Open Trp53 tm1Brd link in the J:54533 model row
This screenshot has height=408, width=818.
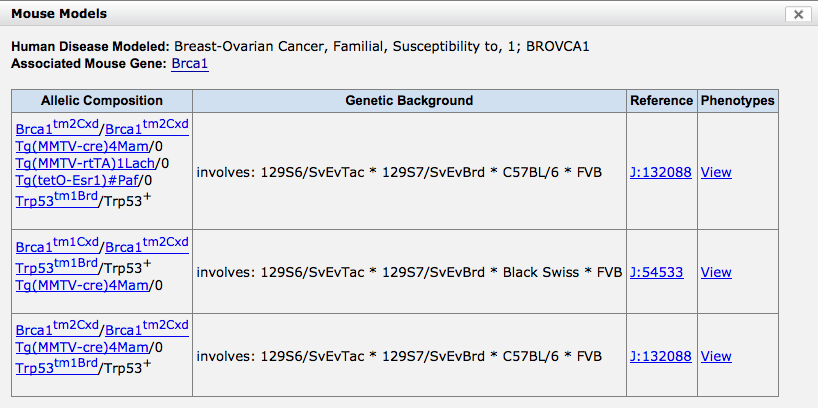57,266
